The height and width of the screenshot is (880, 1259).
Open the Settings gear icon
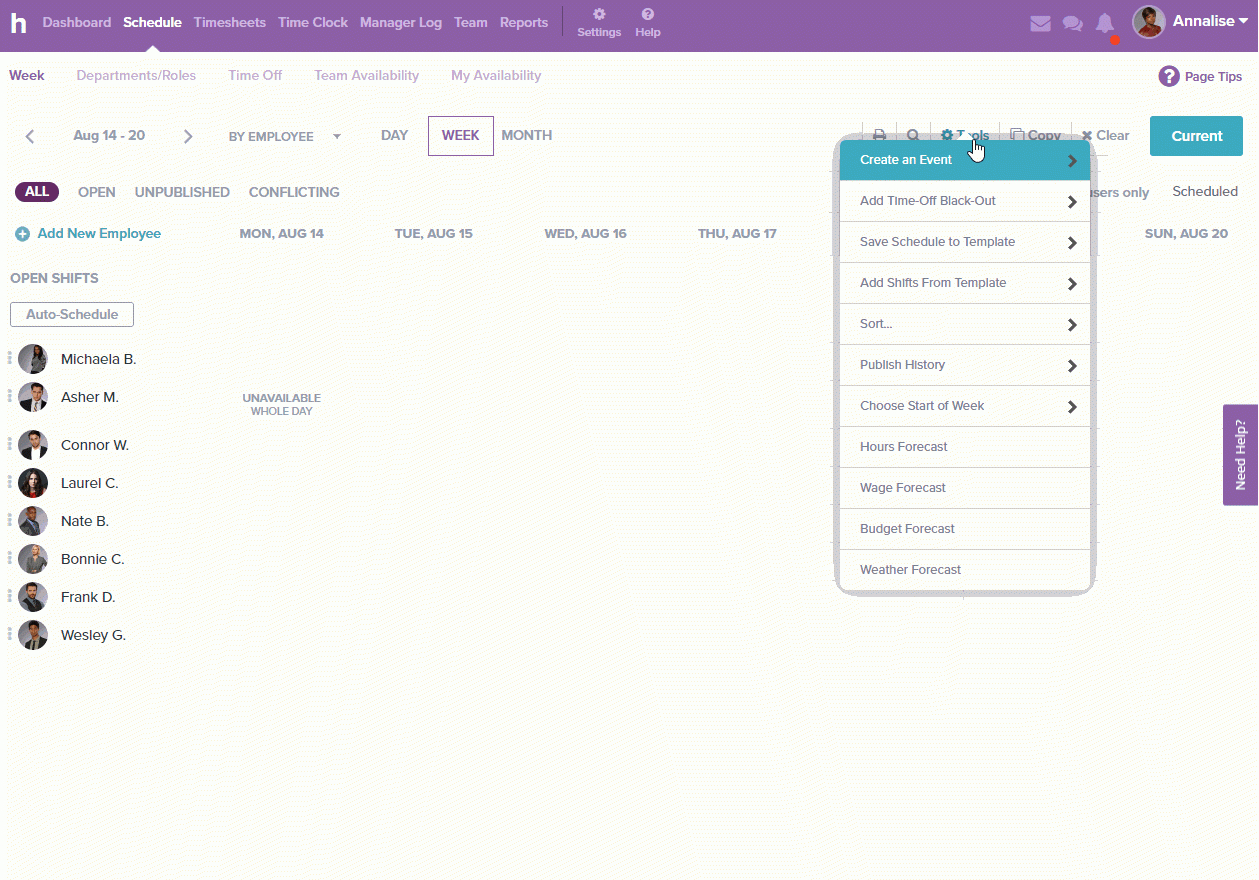pyautogui.click(x=599, y=14)
